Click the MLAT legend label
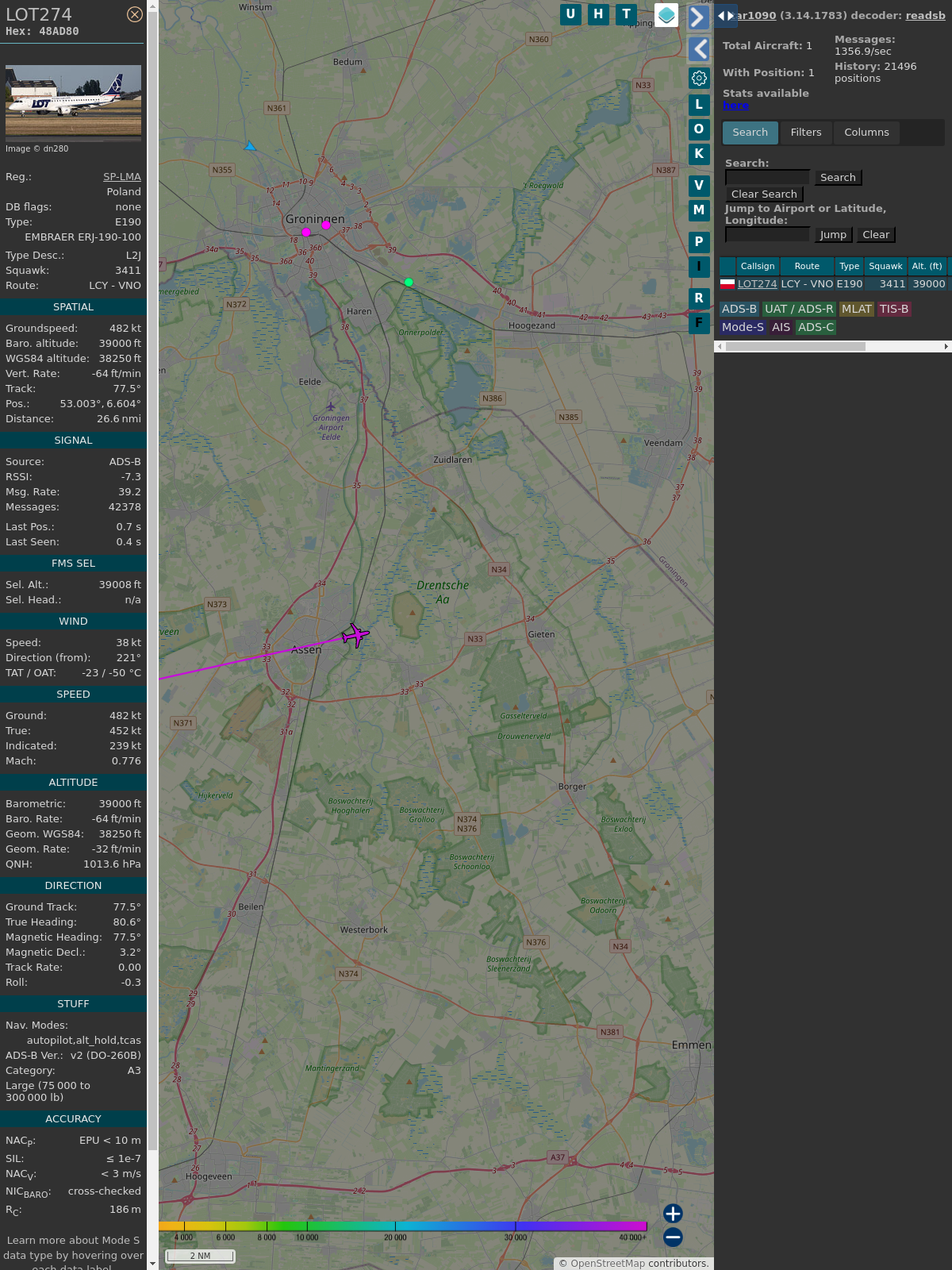This screenshot has height=1270, width=952. pos(857,309)
